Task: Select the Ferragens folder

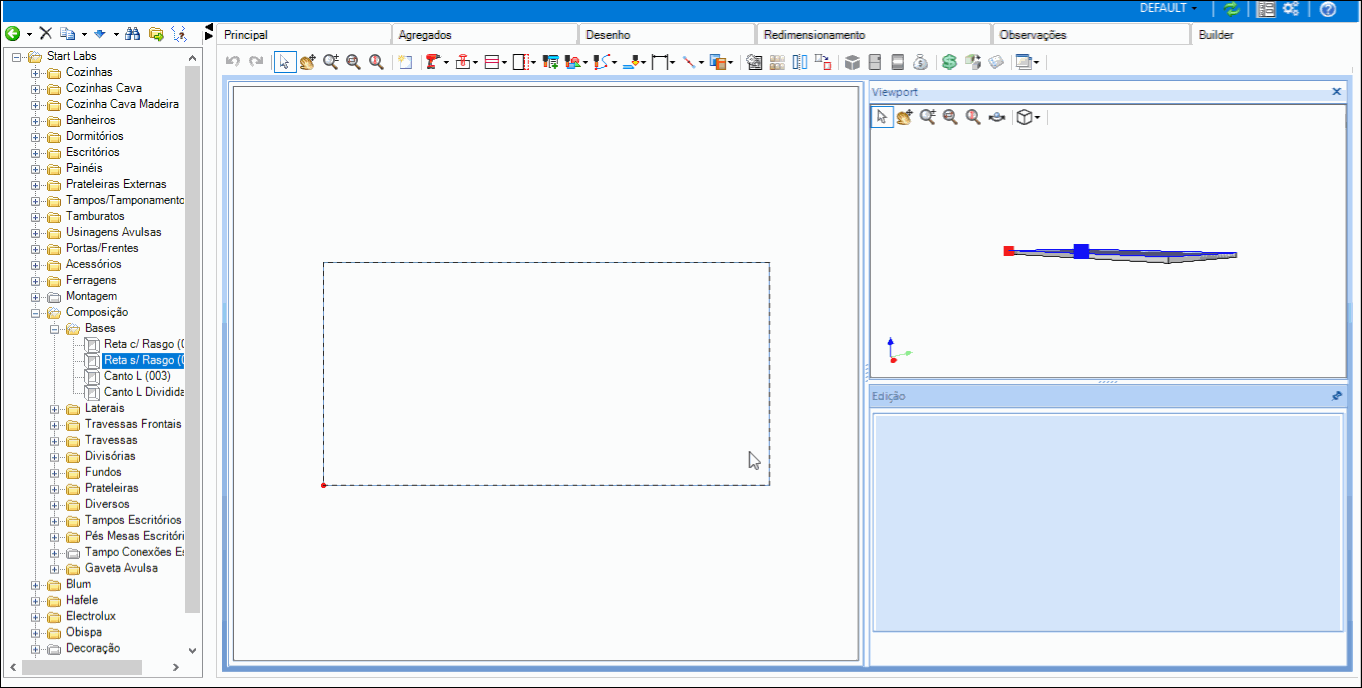Action: pos(91,280)
